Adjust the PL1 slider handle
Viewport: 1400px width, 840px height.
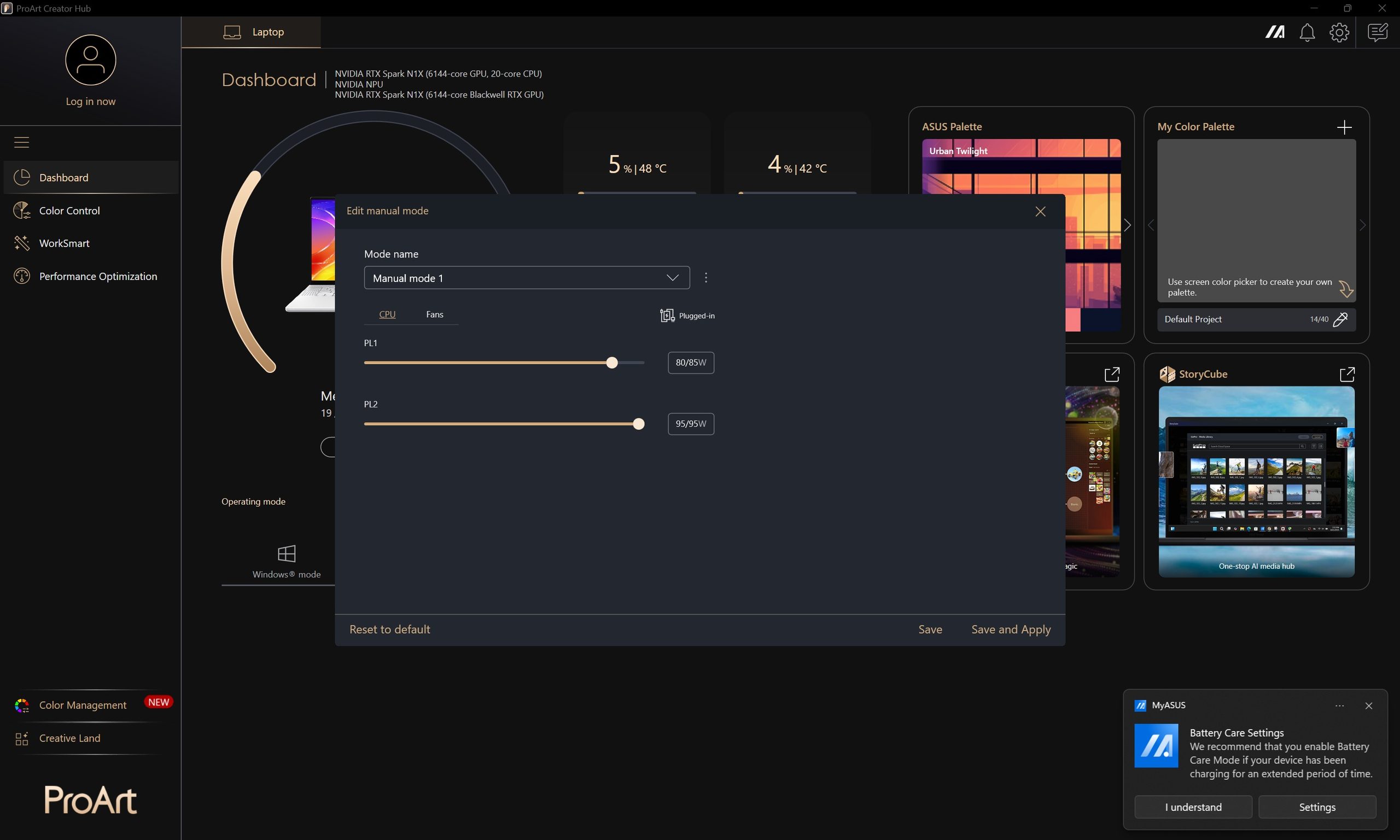pos(612,363)
